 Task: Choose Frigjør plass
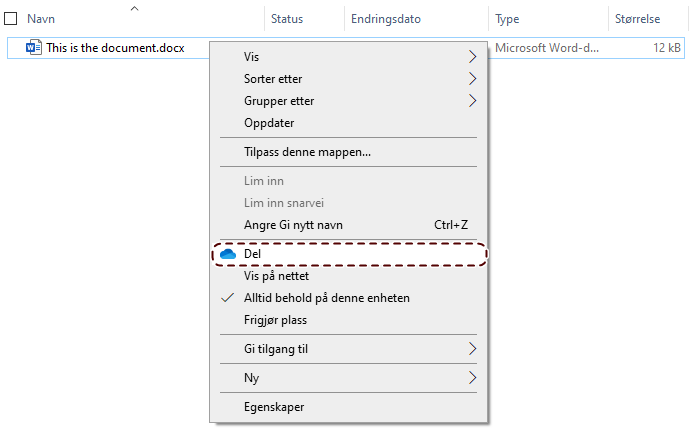pos(275,320)
